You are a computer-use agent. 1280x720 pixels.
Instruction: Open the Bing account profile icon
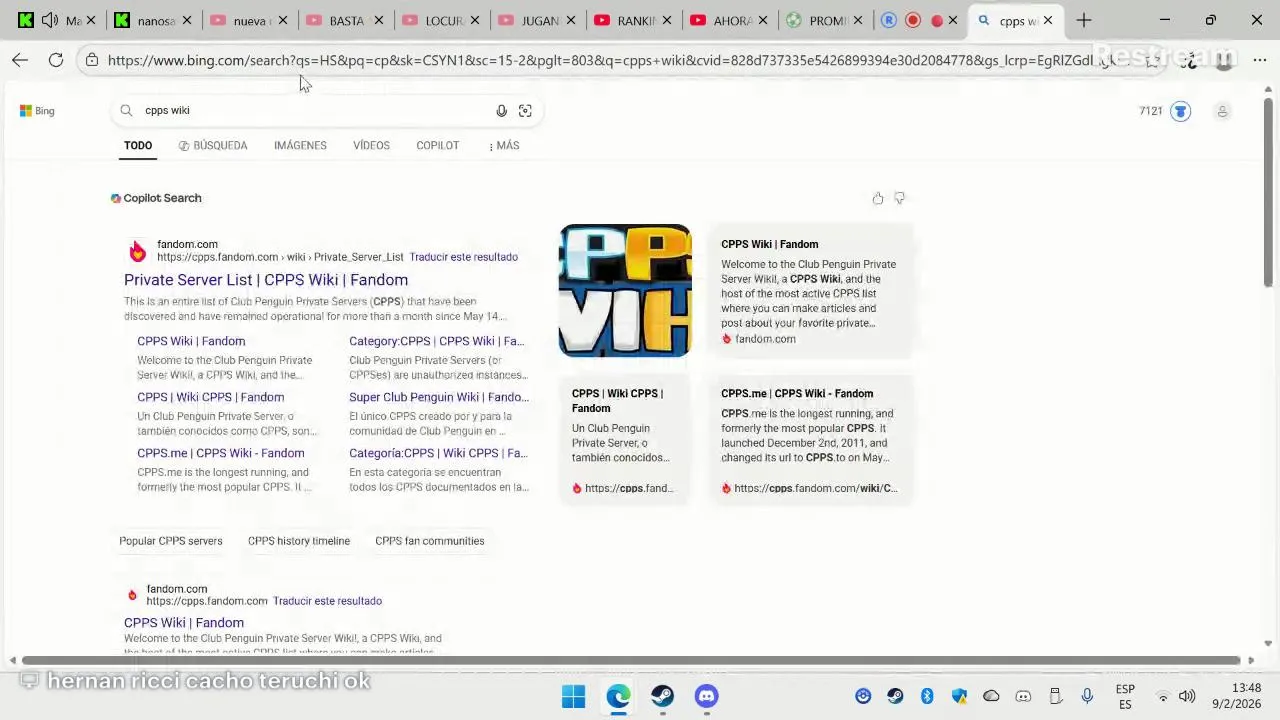coord(1222,111)
